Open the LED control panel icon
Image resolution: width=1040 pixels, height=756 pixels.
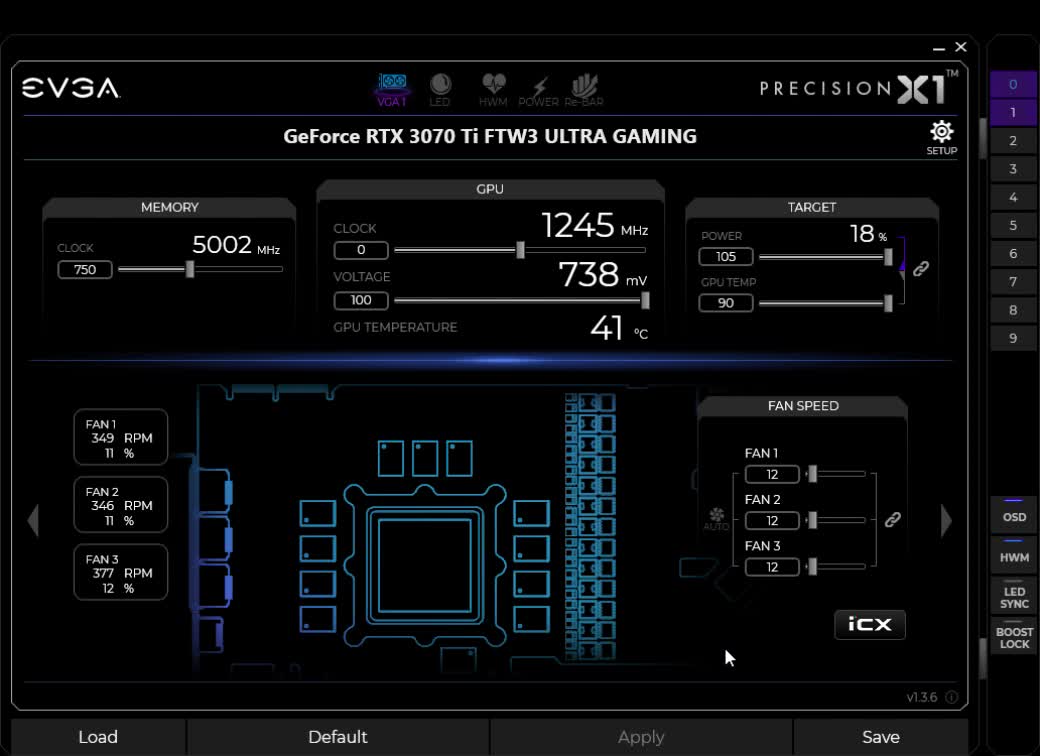(x=441, y=85)
